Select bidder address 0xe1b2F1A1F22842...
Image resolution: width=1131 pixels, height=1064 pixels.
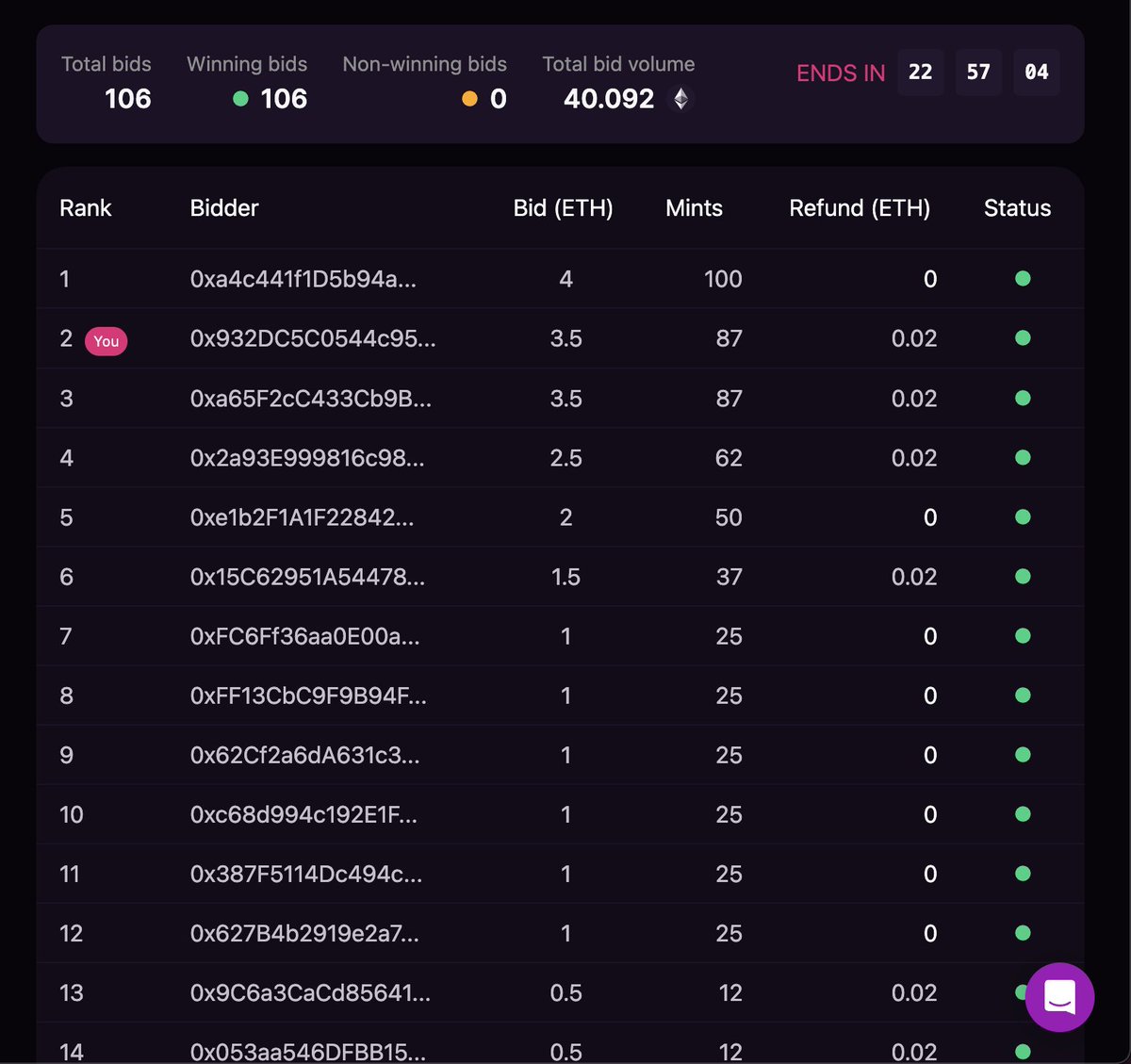point(302,517)
